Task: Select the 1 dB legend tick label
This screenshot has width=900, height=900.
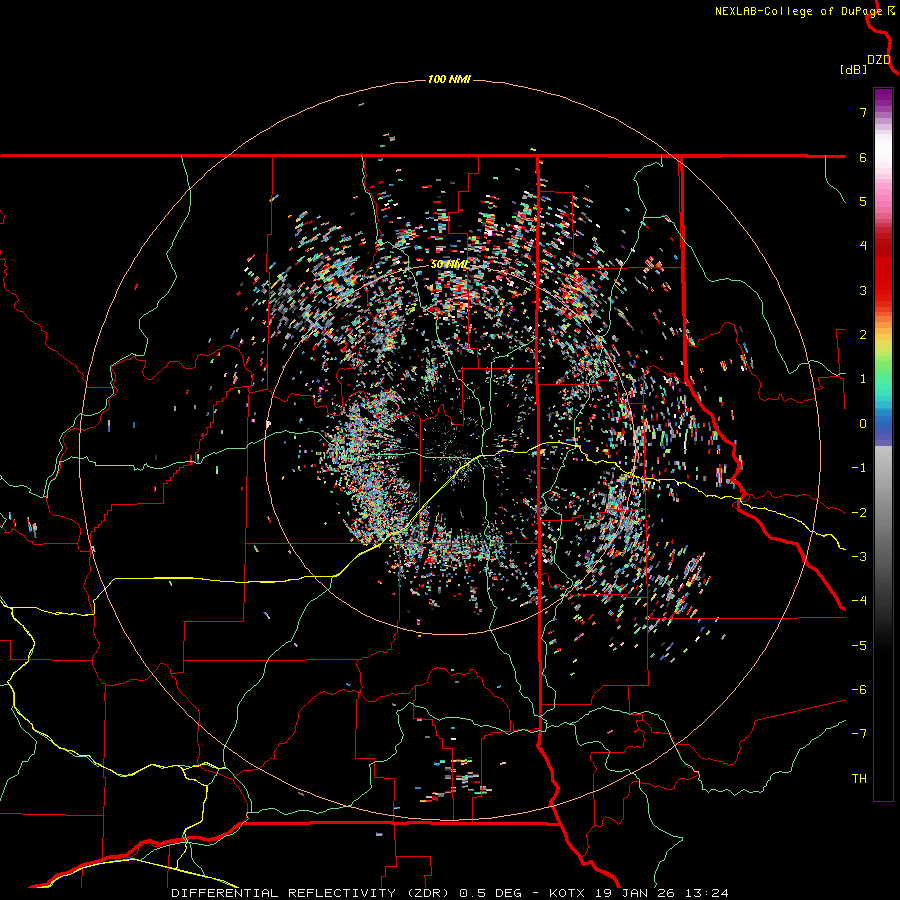Action: coord(863,379)
